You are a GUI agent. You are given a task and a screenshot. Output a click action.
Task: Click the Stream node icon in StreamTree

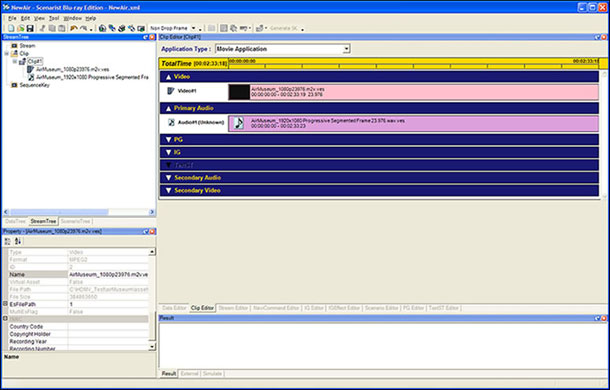pos(14,46)
